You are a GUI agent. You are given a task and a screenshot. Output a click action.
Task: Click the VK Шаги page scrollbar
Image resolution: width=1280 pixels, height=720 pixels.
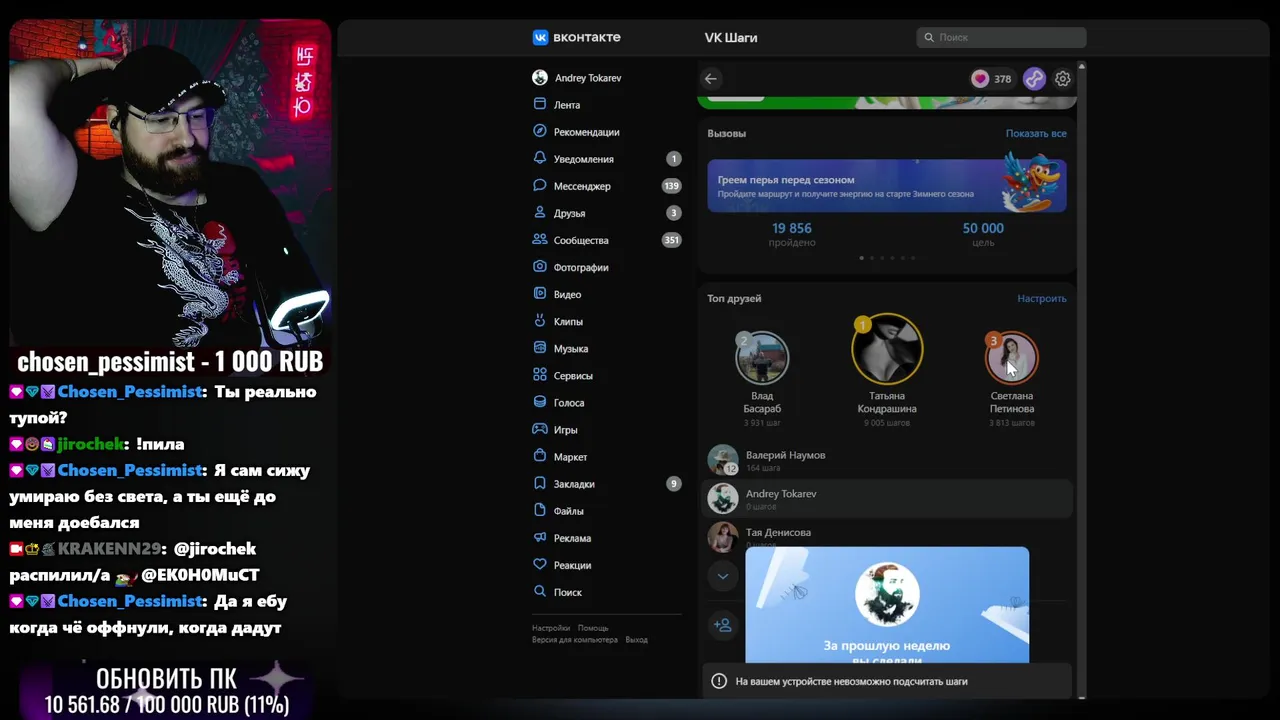(1081, 380)
